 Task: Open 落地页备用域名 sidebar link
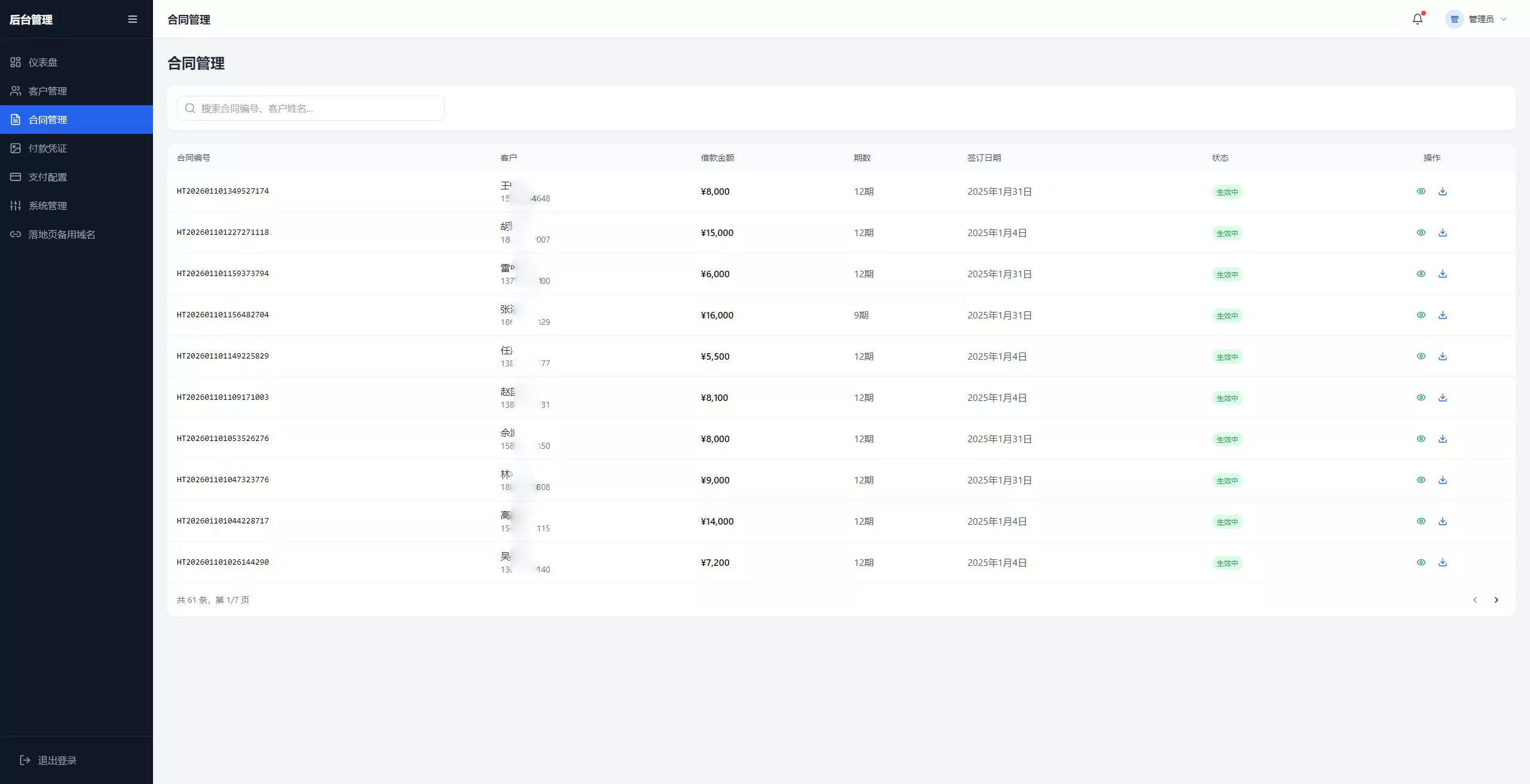coord(62,234)
